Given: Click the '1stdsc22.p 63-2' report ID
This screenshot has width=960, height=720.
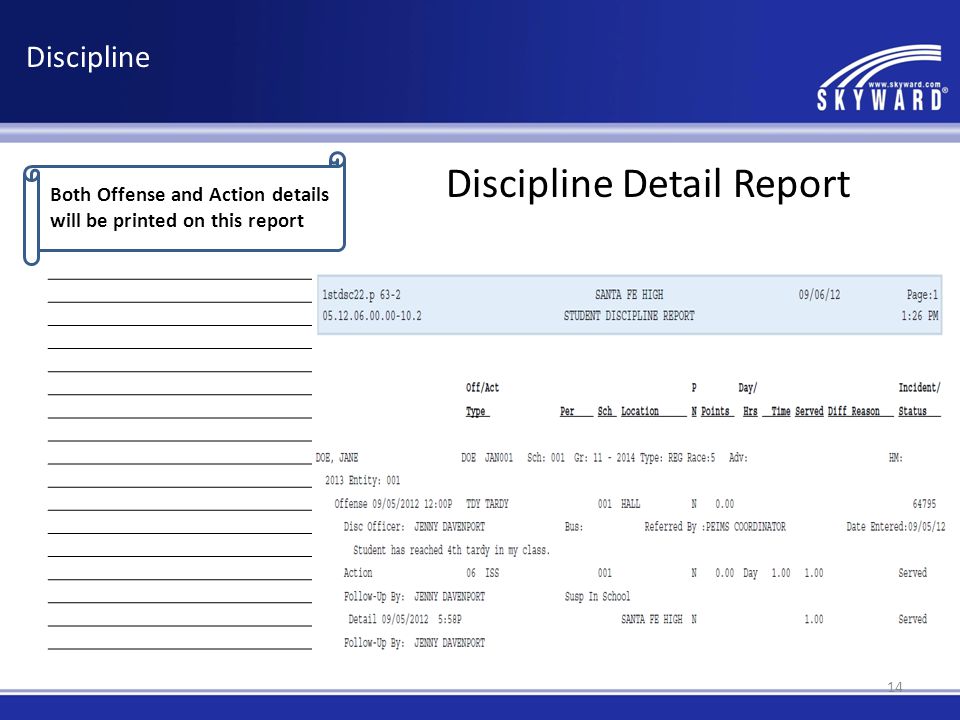Looking at the screenshot, I should point(361,295).
